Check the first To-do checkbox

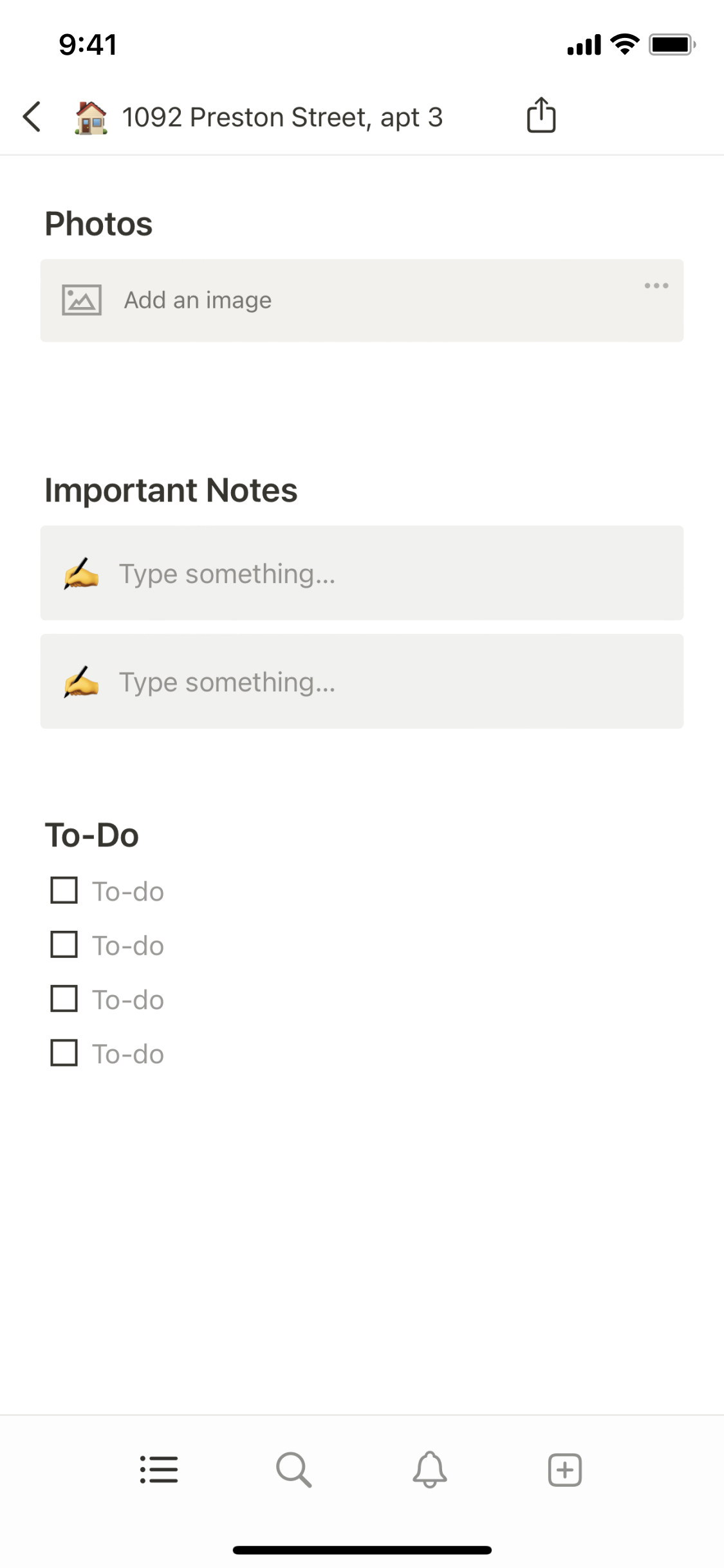coord(64,891)
